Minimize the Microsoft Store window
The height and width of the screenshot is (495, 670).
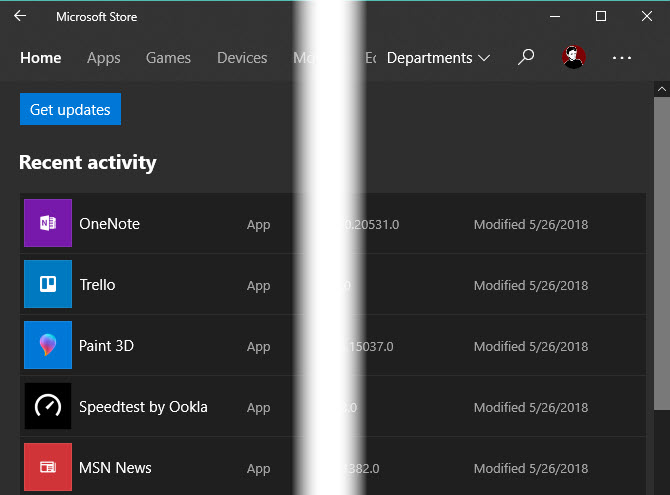pos(555,16)
